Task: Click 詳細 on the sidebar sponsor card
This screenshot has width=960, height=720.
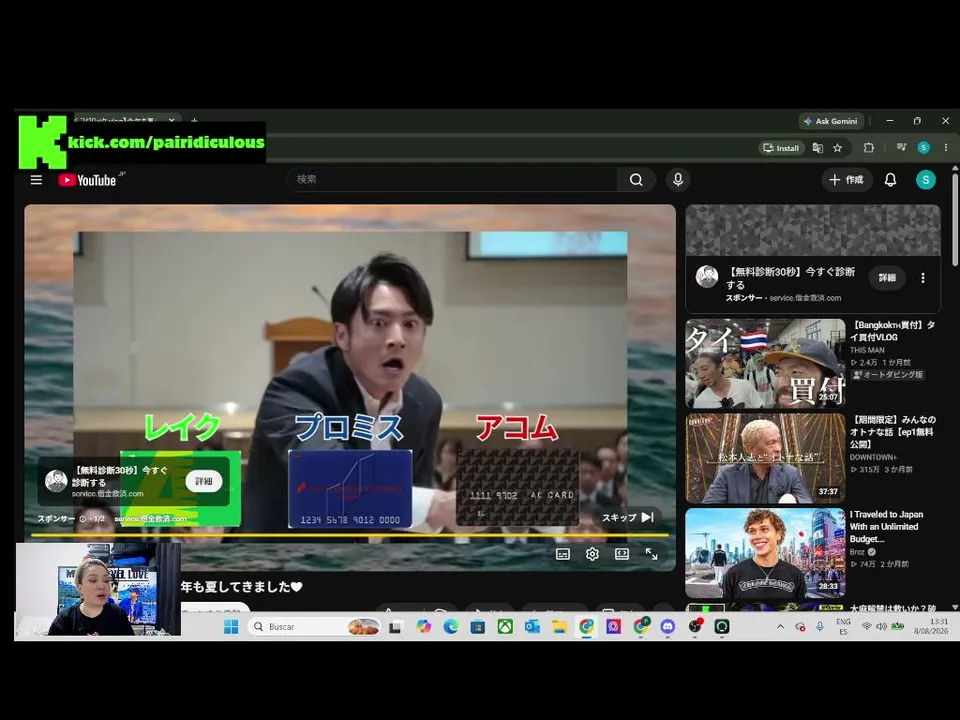Action: (887, 278)
